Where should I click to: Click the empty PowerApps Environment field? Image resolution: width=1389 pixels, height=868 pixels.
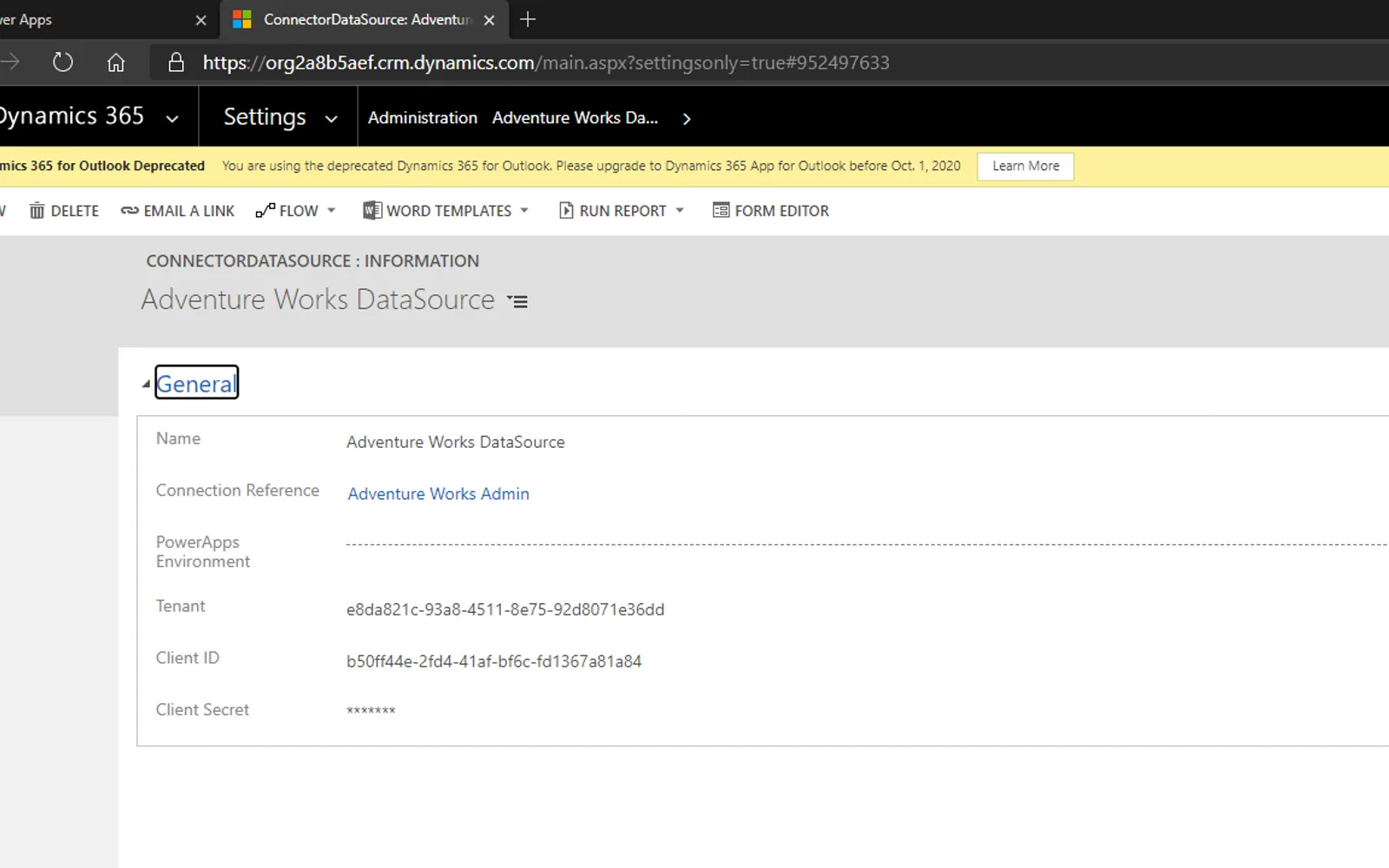point(866,545)
